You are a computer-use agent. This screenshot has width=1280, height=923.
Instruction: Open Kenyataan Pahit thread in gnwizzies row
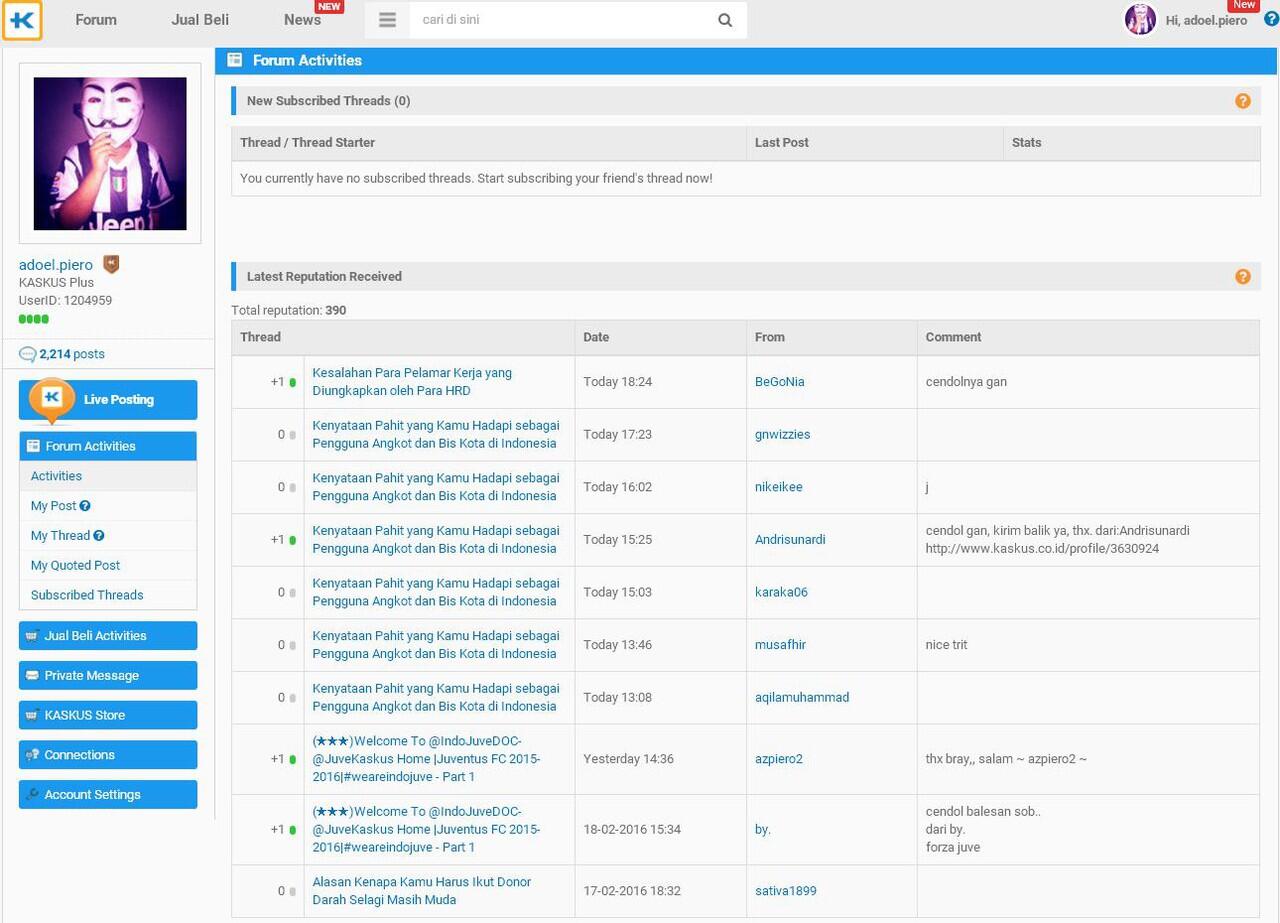coord(436,434)
